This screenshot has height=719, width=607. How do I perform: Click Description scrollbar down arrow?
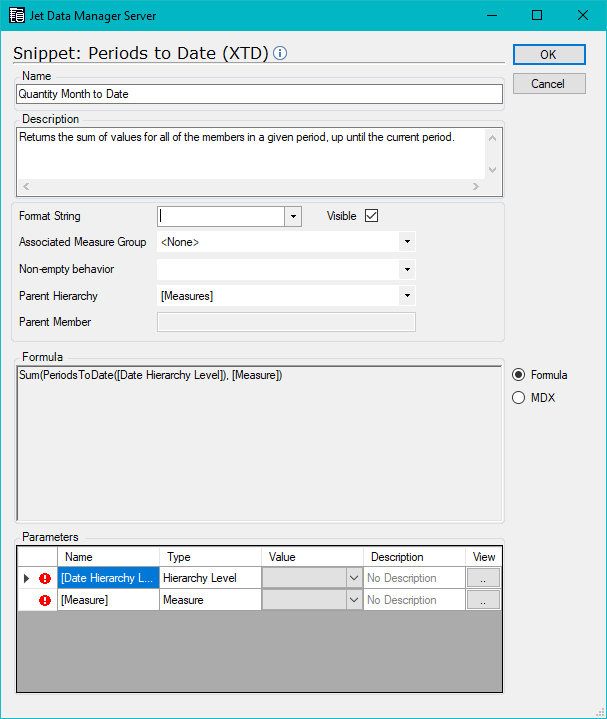[x=492, y=170]
